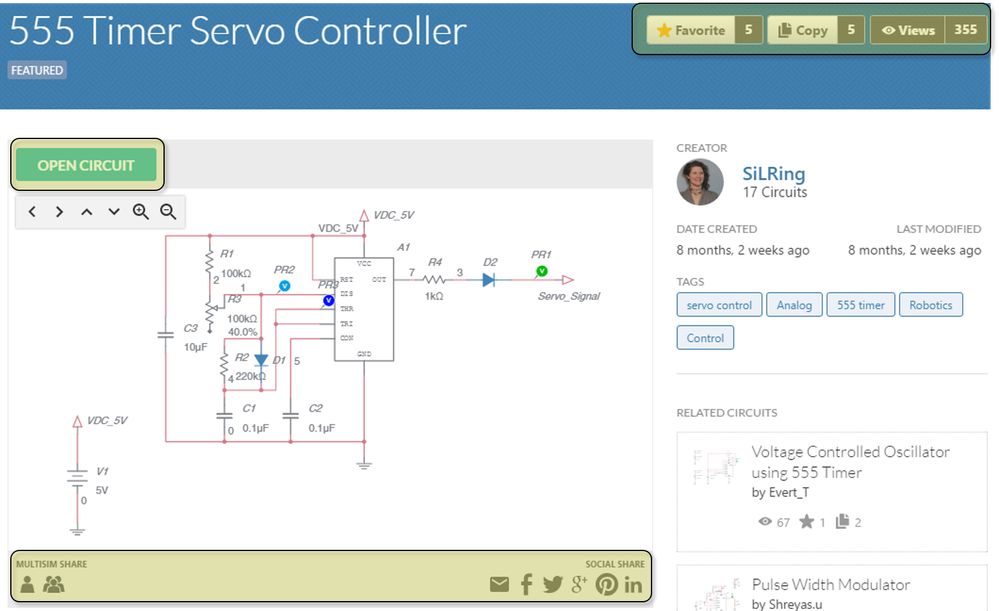999x611 pixels.
Task: Share circuit via email envelope icon
Action: [x=500, y=584]
